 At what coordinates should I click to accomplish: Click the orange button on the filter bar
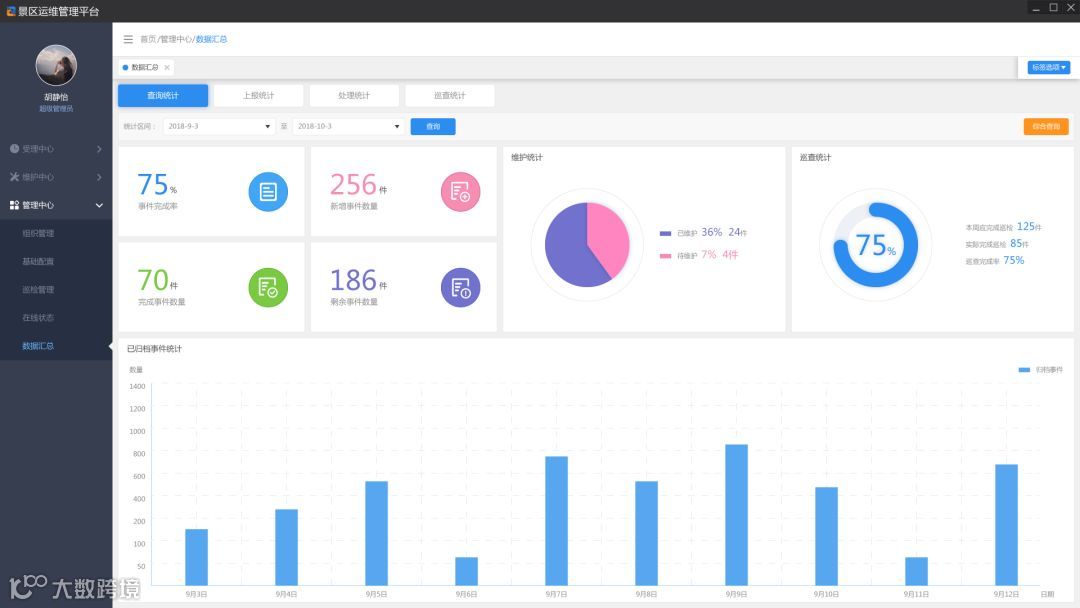pyautogui.click(x=1046, y=127)
